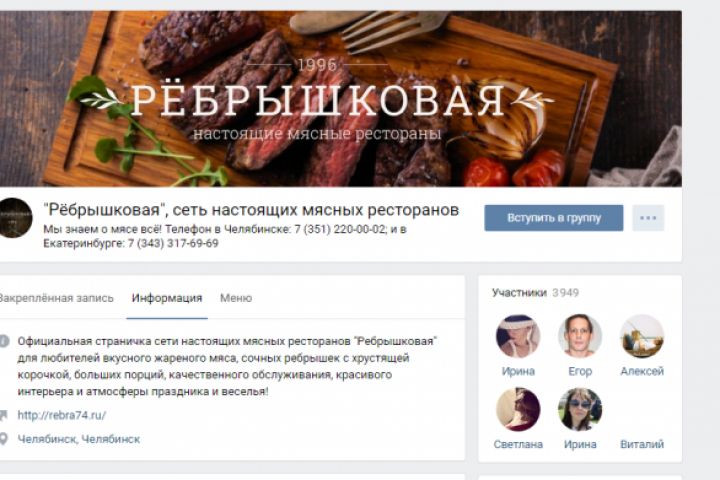The image size is (720, 480).
Task: Click the info icon beside the description
Action: (4, 341)
